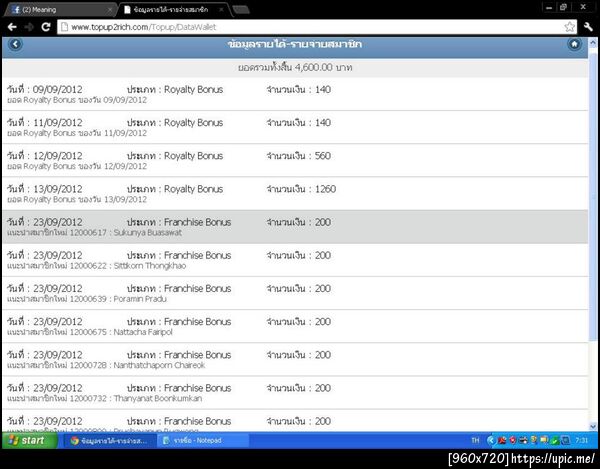Reload the page with refresh icon
The width and height of the screenshot is (600, 469).
click(46, 27)
